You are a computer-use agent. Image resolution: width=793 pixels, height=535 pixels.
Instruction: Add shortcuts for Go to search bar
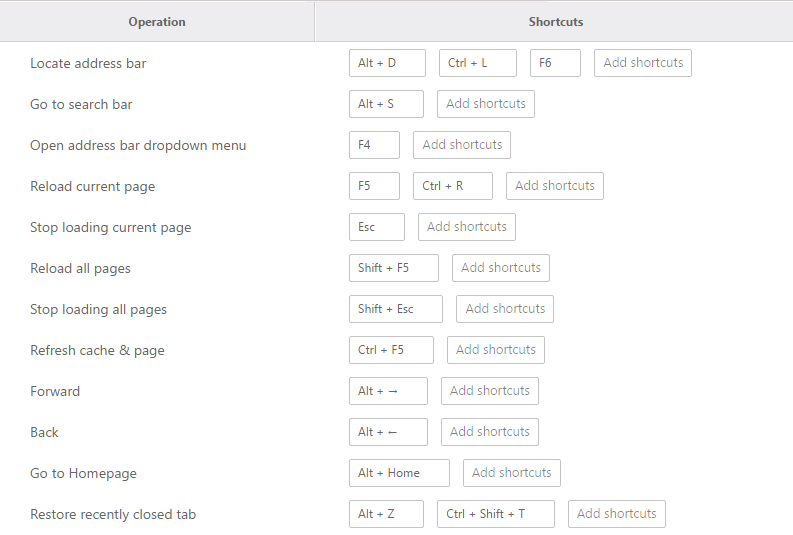(x=486, y=104)
